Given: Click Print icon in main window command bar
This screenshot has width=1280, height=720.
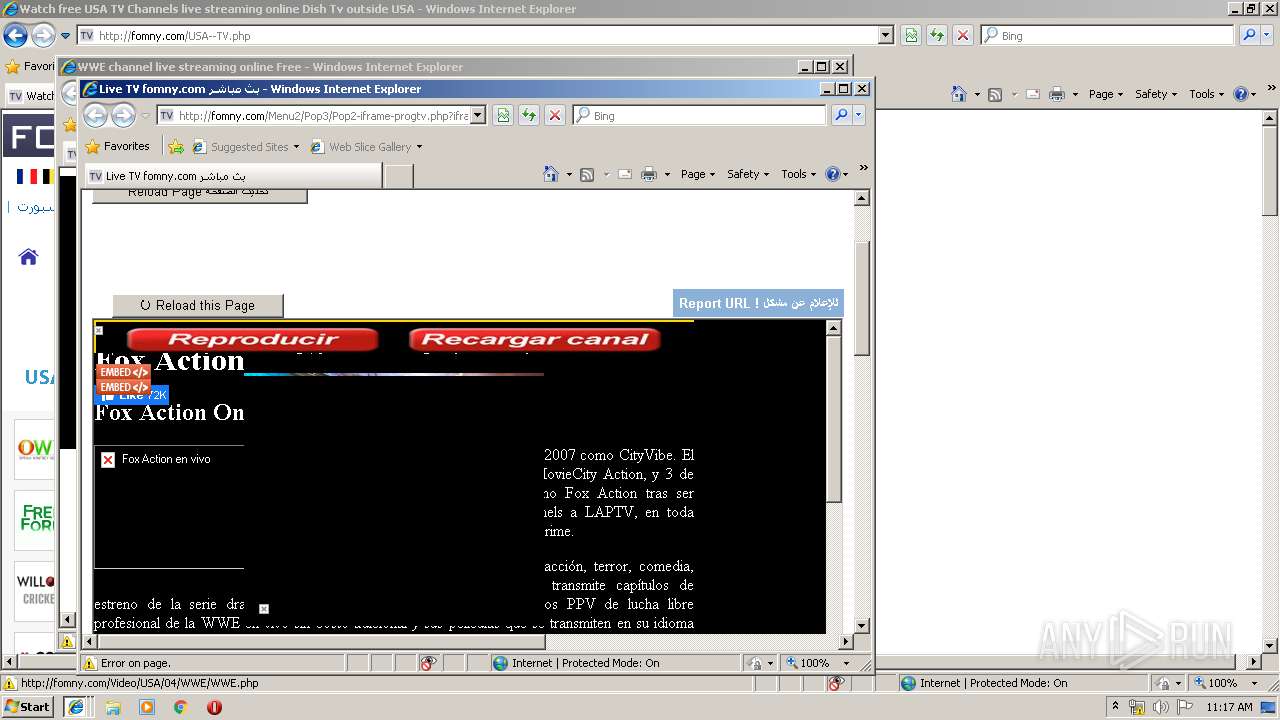Looking at the screenshot, I should coord(1057,94).
